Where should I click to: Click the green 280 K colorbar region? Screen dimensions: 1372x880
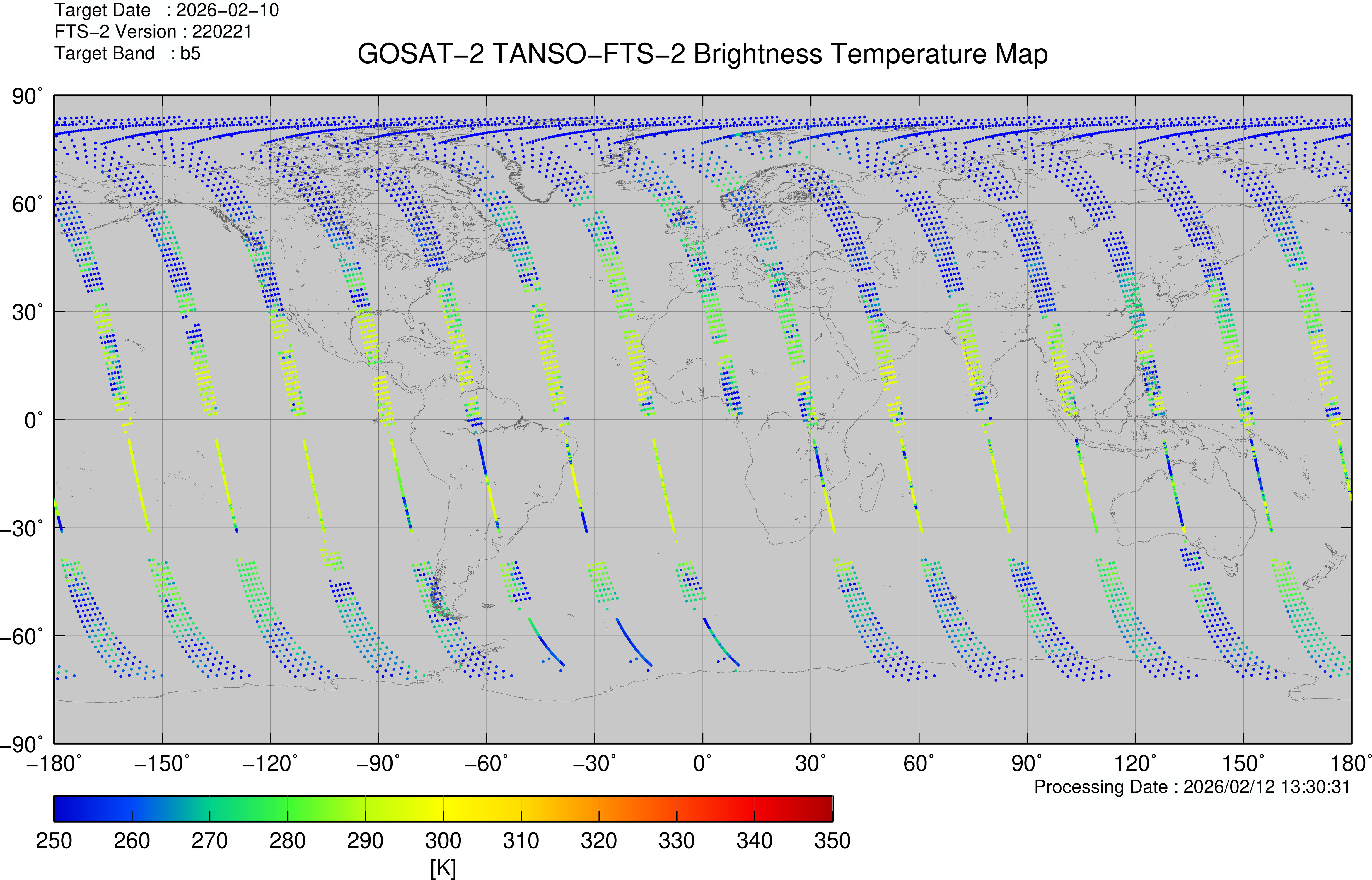pyautogui.click(x=288, y=808)
